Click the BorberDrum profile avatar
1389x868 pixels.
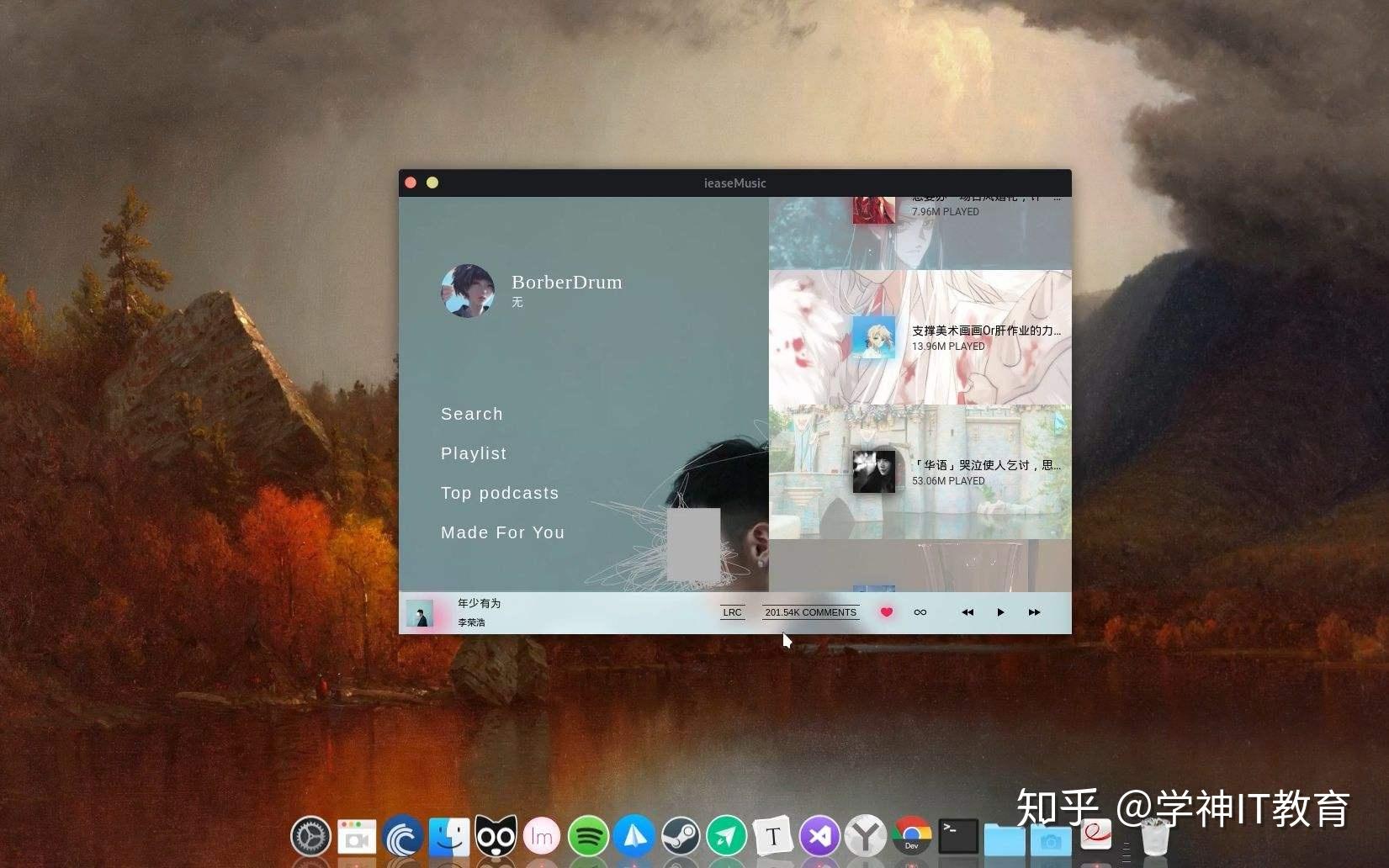coord(467,291)
